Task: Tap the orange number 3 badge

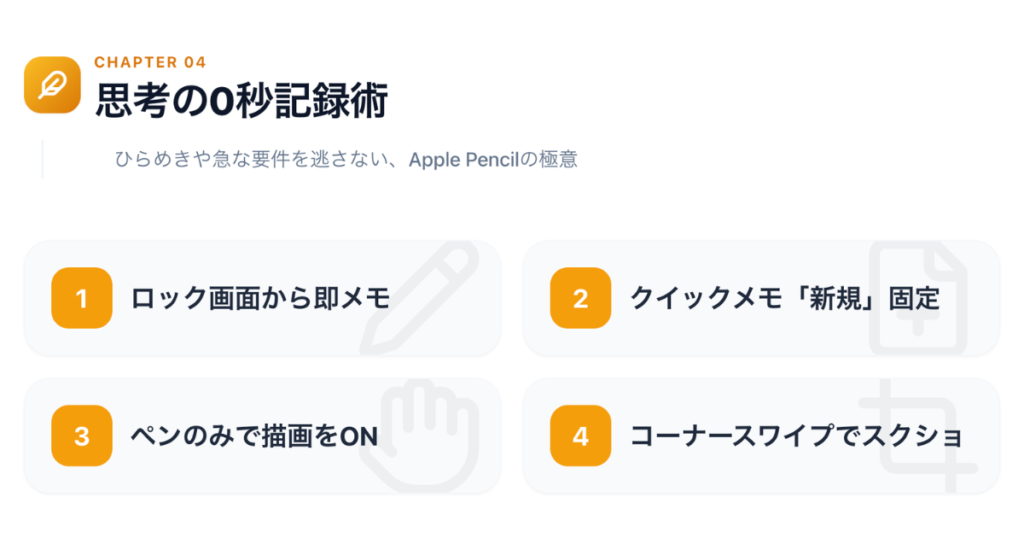Action: point(81,436)
